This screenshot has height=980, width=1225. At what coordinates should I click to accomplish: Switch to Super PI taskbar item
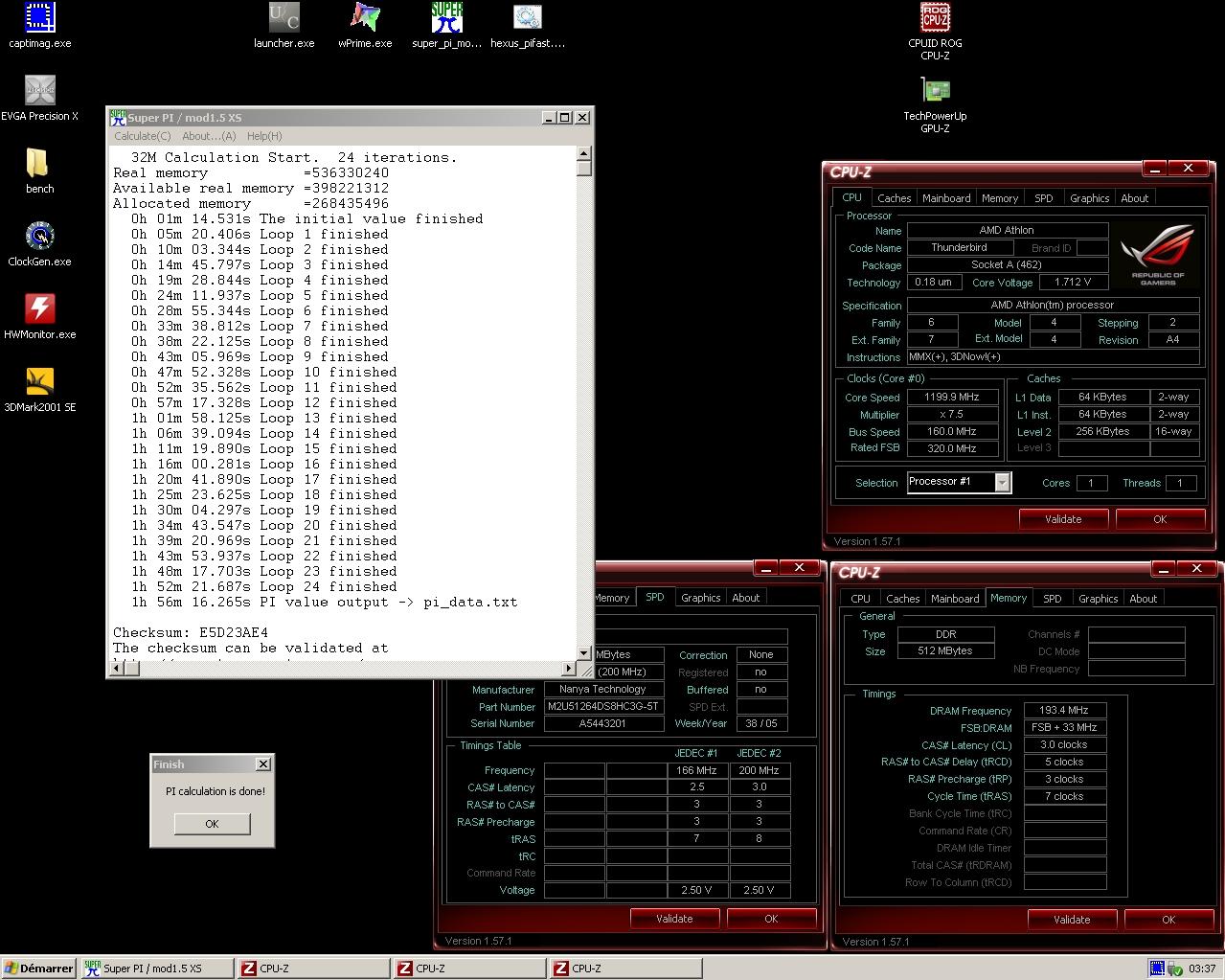click(156, 969)
